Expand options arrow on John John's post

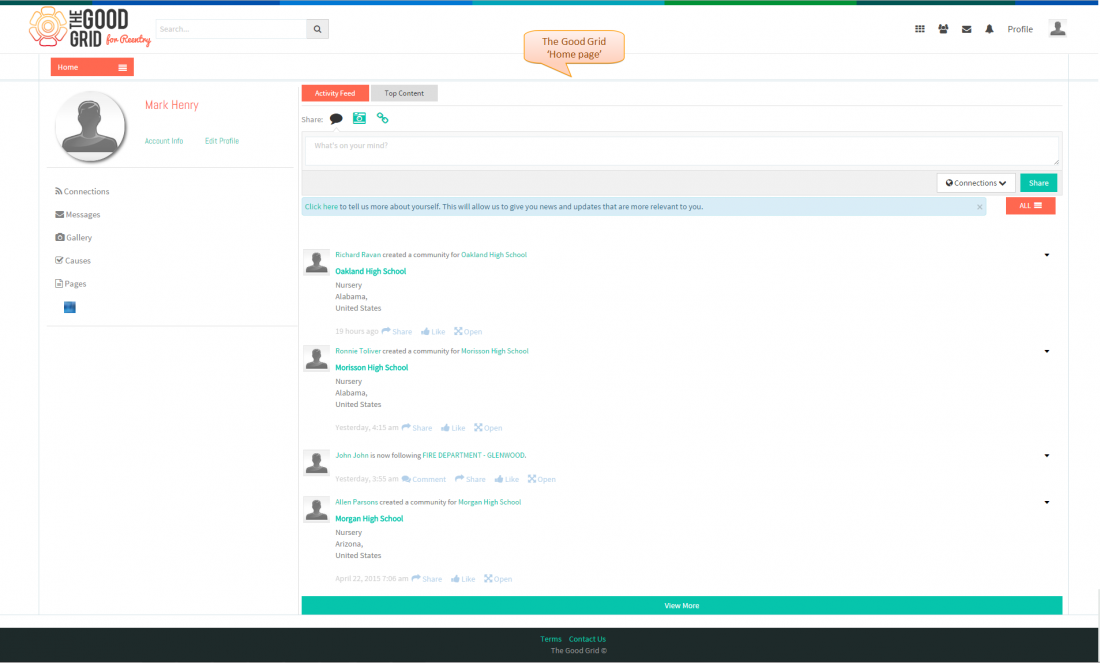click(x=1047, y=455)
